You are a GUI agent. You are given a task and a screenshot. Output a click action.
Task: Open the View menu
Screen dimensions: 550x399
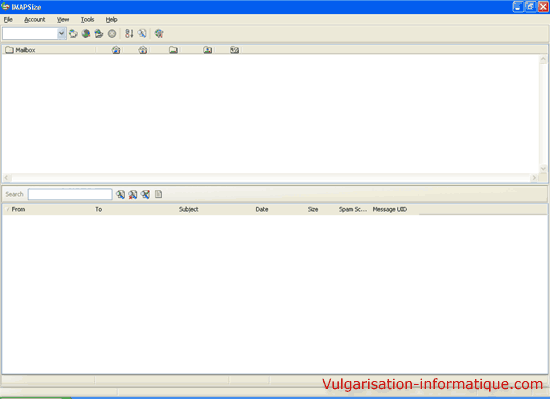point(63,20)
